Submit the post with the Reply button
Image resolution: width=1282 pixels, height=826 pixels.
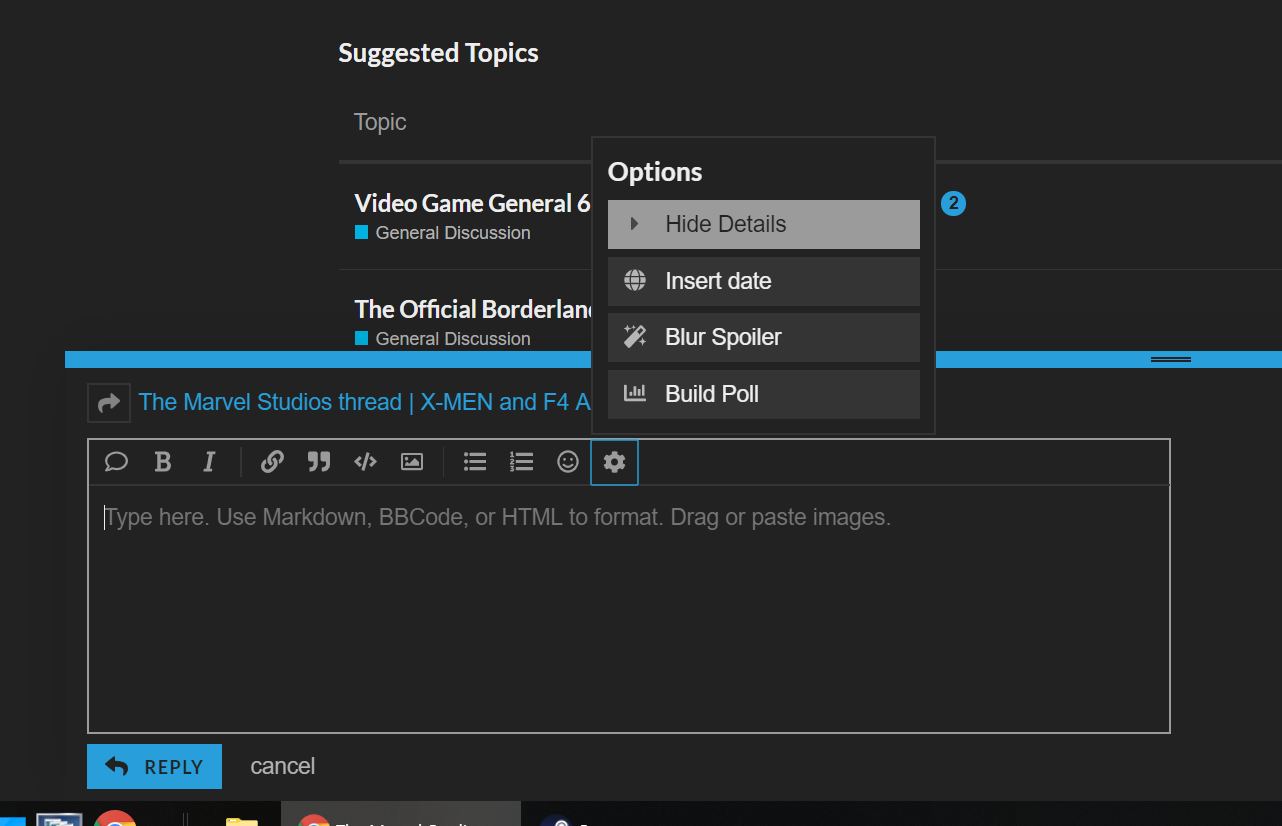click(x=154, y=767)
